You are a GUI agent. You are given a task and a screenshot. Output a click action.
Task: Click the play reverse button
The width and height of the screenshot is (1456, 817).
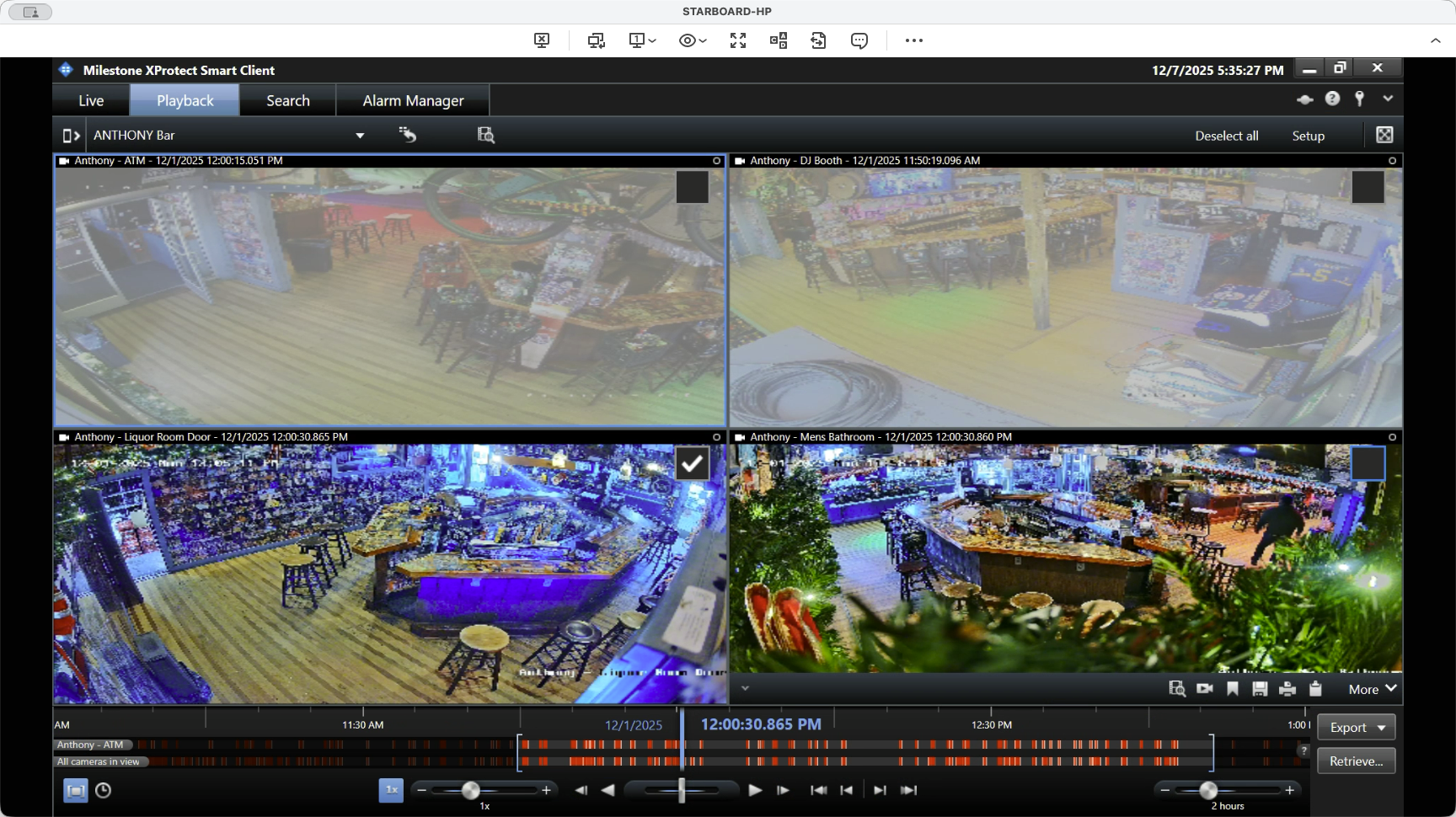608,790
